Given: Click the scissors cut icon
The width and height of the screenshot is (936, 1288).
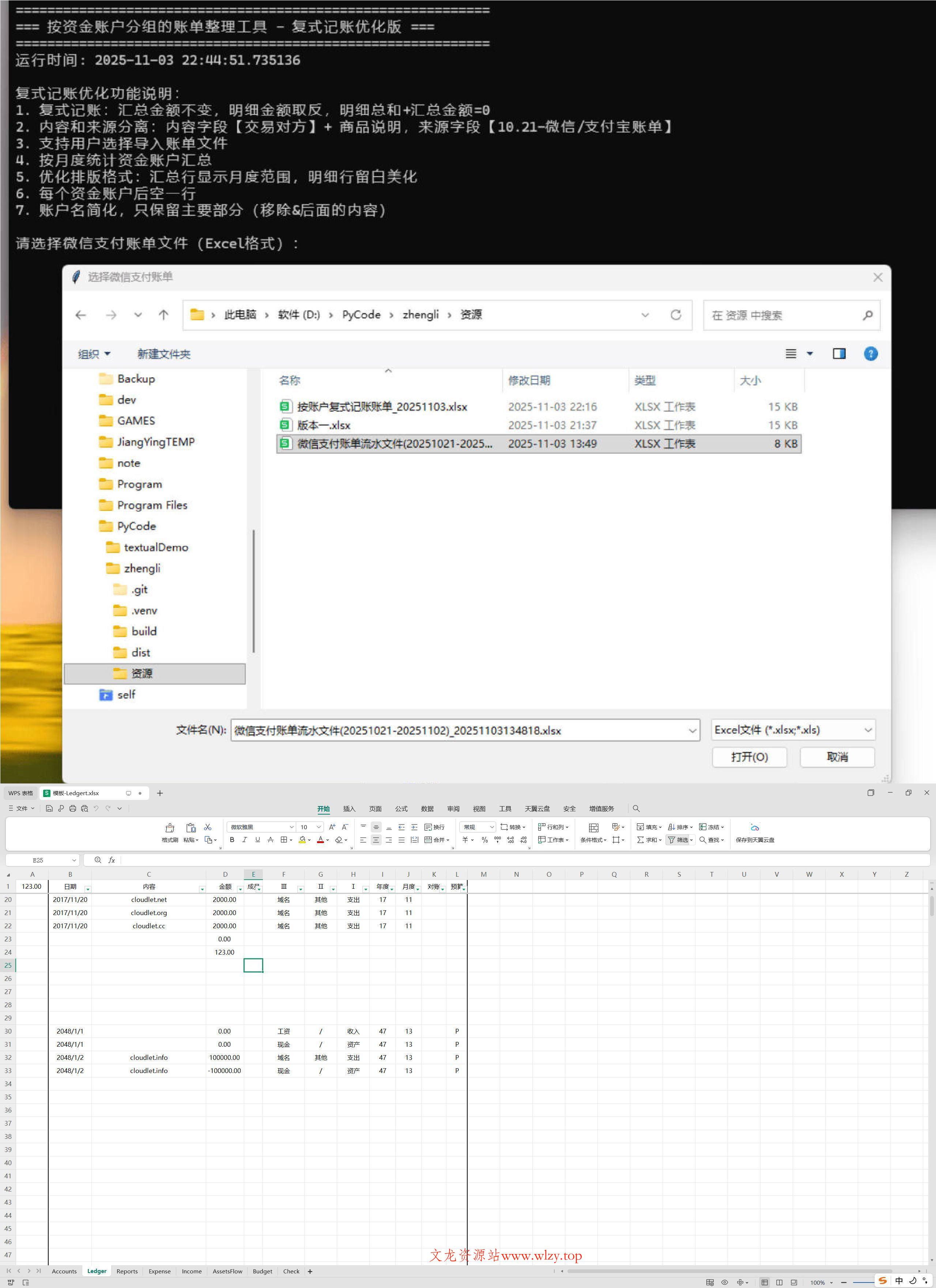Looking at the screenshot, I should (x=208, y=827).
